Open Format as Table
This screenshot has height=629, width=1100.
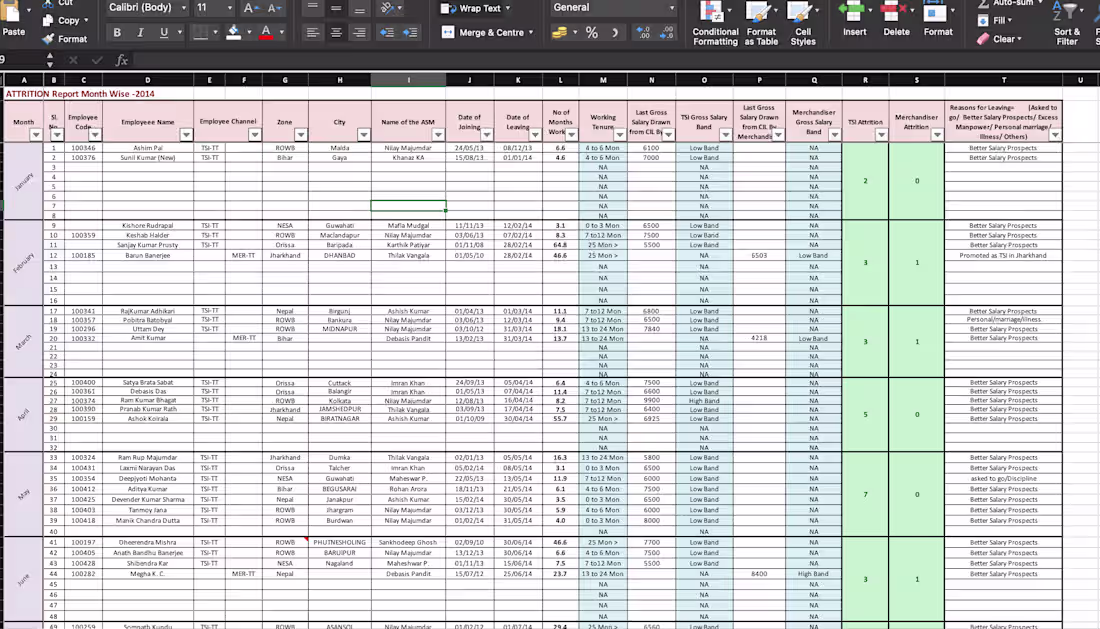761,23
